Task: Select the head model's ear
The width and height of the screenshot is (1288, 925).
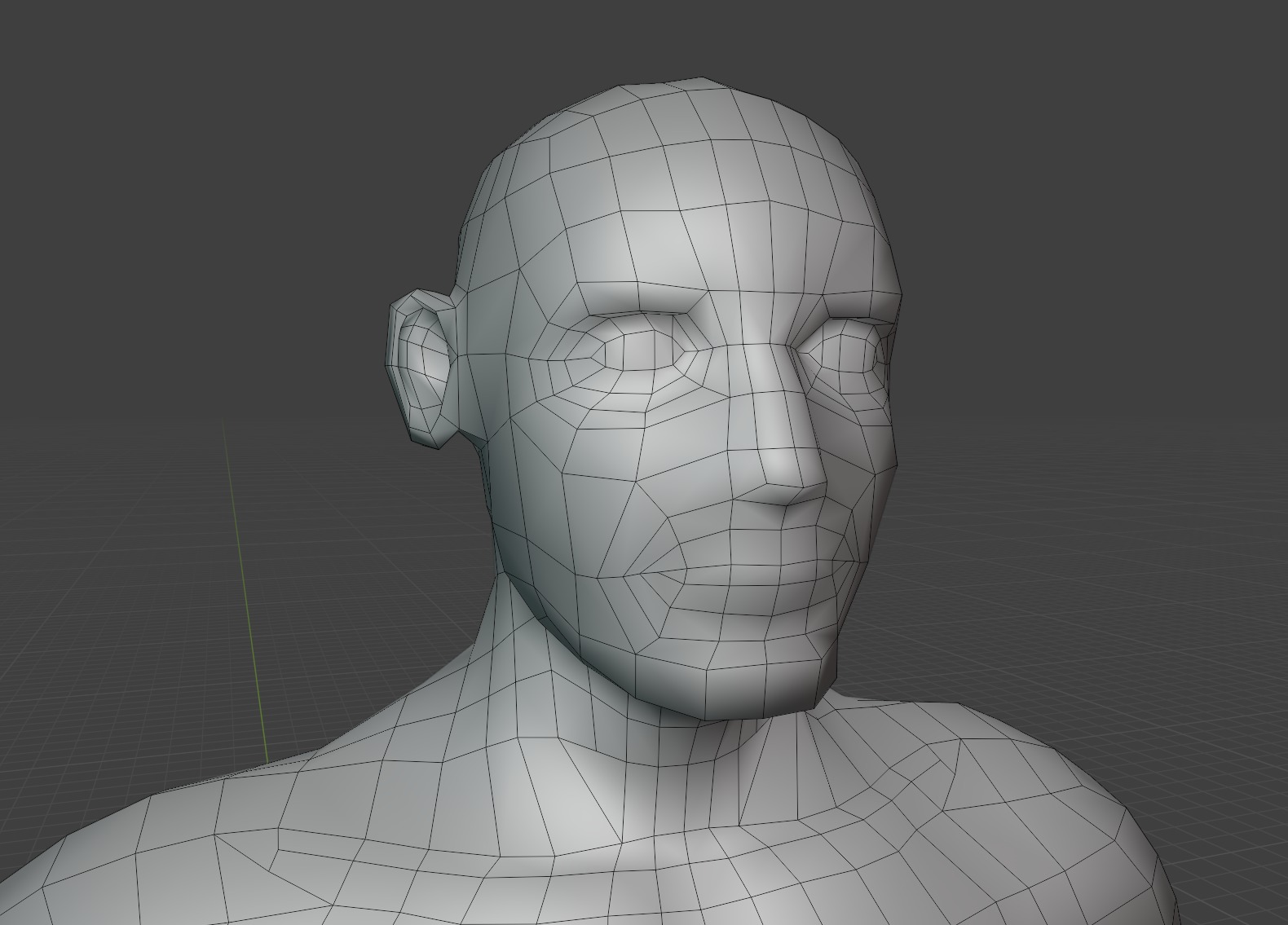Action: click(422, 368)
